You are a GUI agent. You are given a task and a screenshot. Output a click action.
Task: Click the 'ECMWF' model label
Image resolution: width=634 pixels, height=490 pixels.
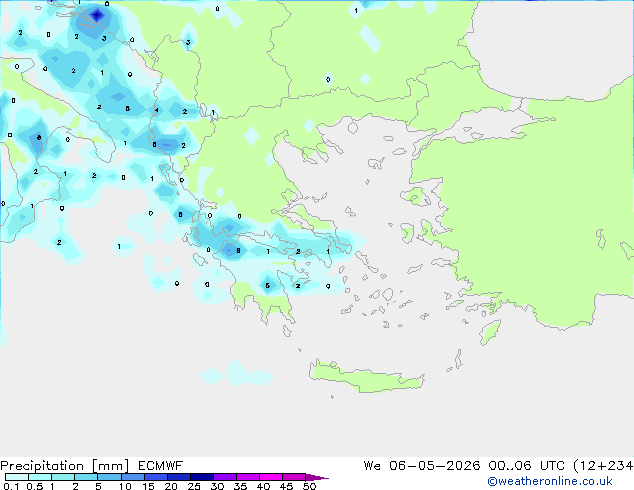tap(161, 466)
